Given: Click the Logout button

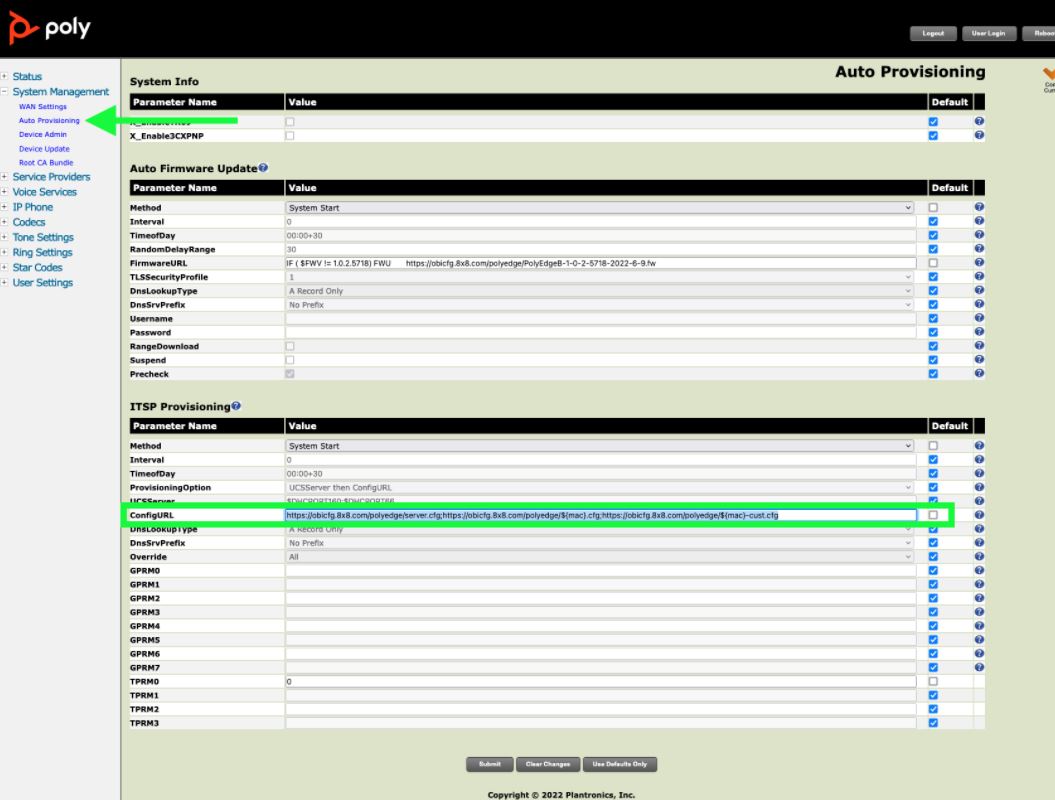Looking at the screenshot, I should pos(932,33).
